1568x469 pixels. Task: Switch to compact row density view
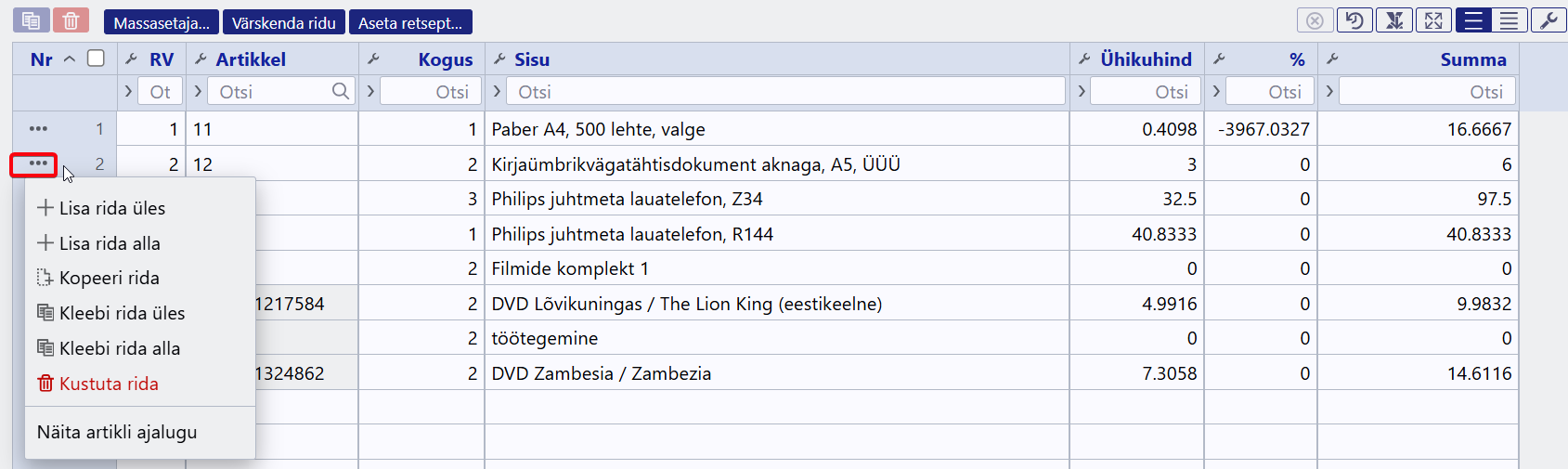(1510, 20)
